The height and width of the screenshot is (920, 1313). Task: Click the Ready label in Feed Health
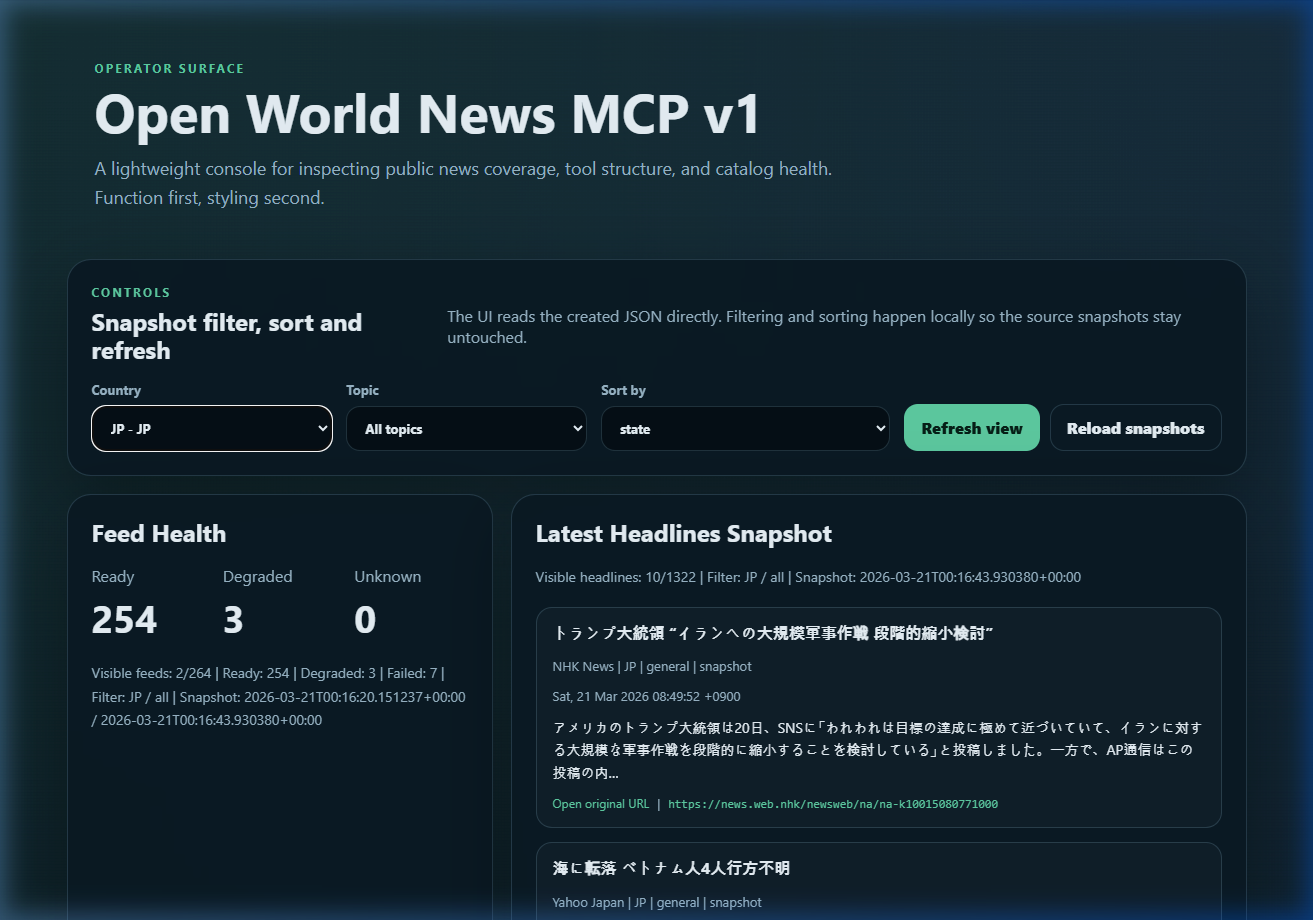(x=113, y=577)
